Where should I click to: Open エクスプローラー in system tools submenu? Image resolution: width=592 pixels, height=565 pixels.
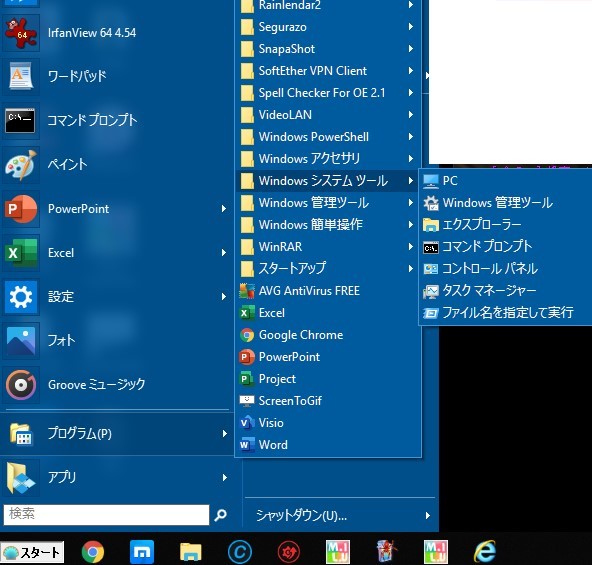click(506, 225)
